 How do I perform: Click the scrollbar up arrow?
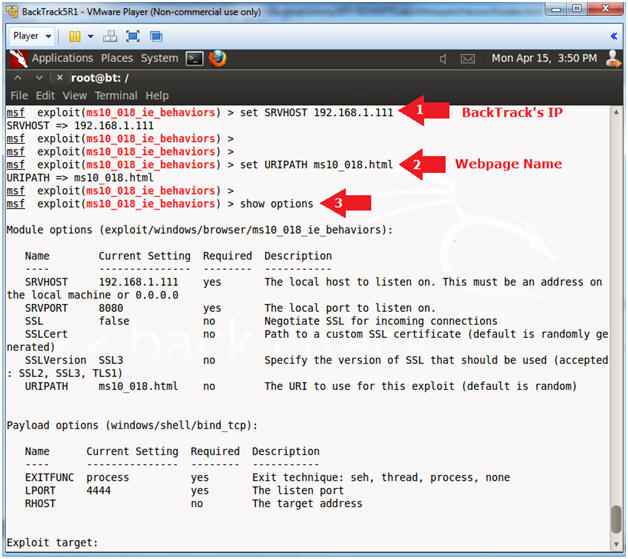click(x=616, y=113)
